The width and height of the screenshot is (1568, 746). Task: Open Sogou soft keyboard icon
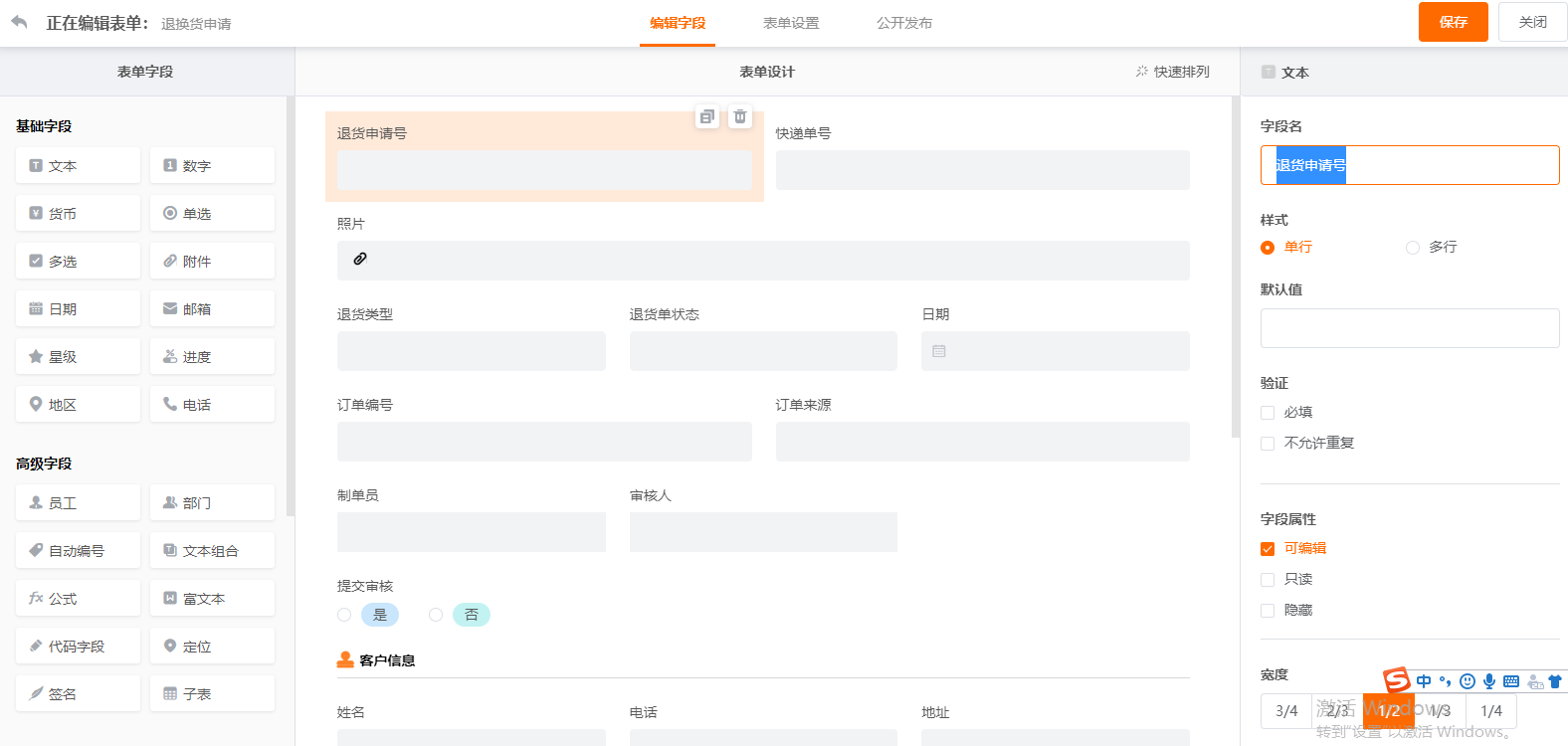(x=1511, y=681)
